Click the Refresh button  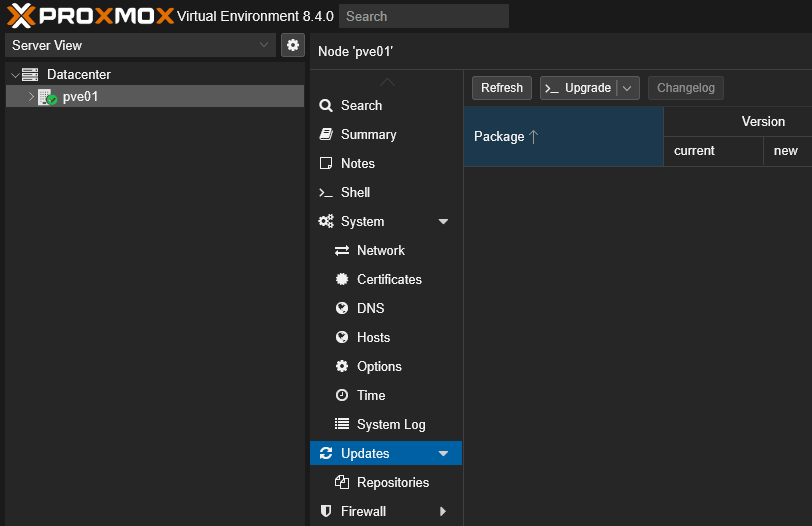[x=502, y=88]
